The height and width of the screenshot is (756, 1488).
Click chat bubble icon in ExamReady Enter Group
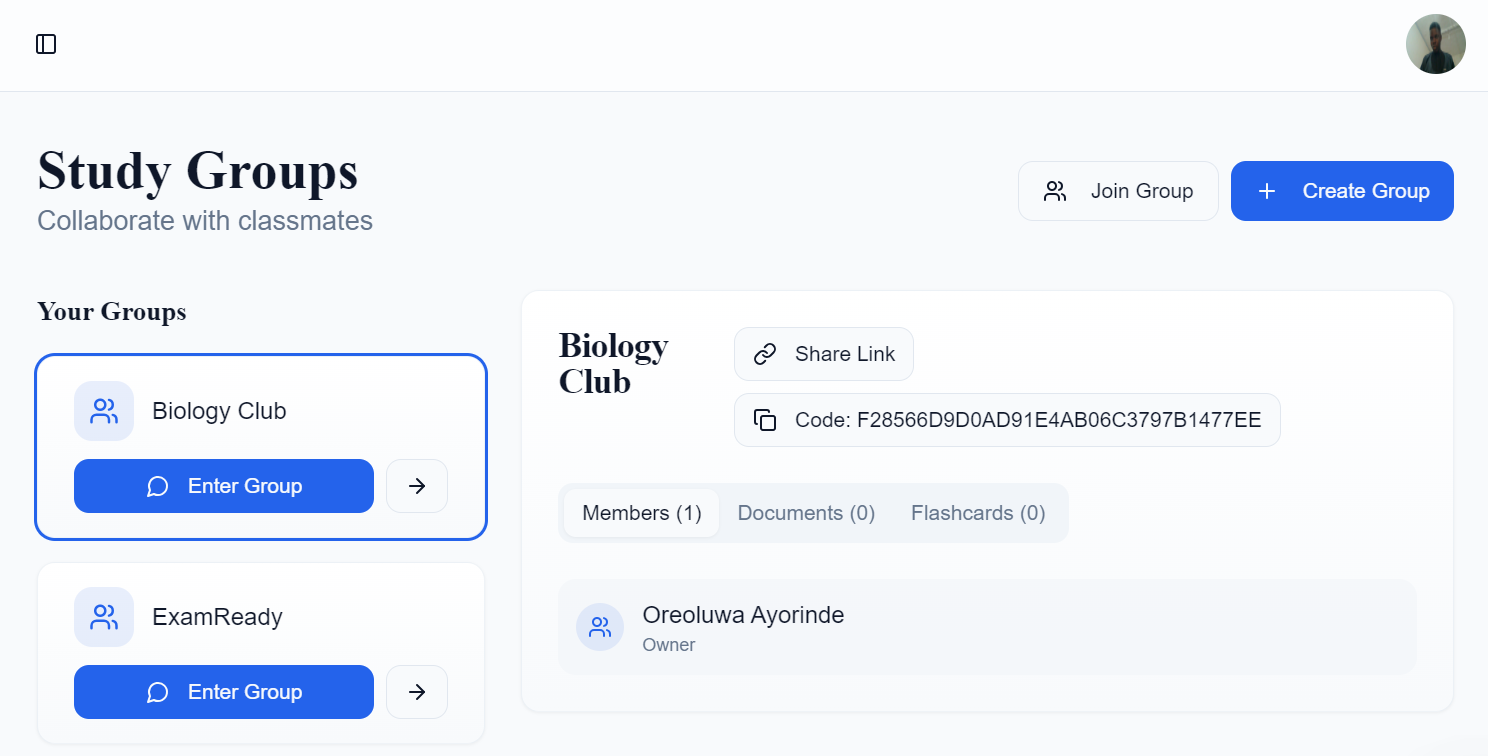click(157, 693)
